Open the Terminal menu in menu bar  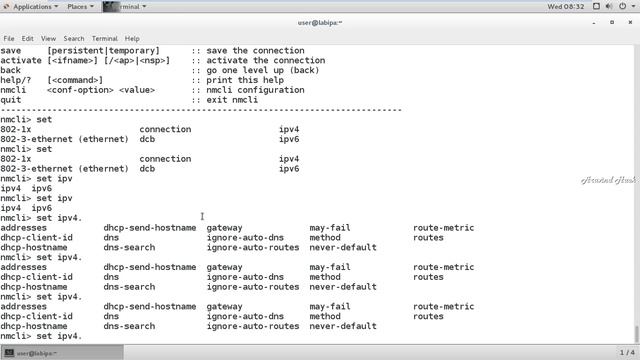pos(104,38)
